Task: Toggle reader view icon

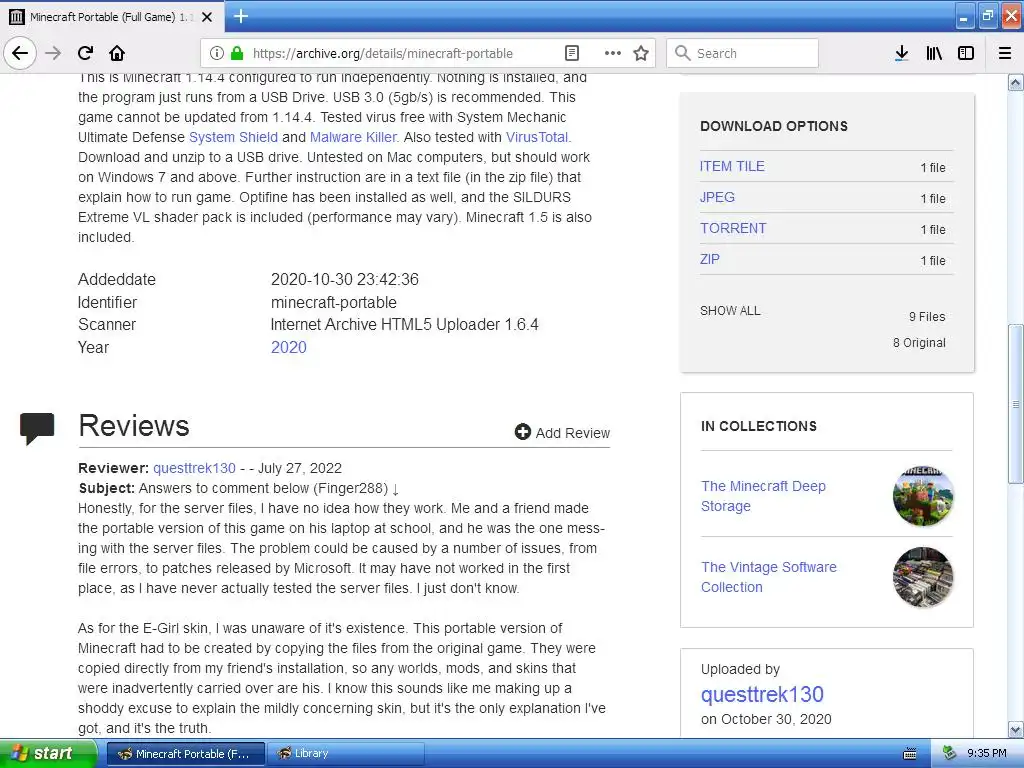Action: tap(571, 53)
